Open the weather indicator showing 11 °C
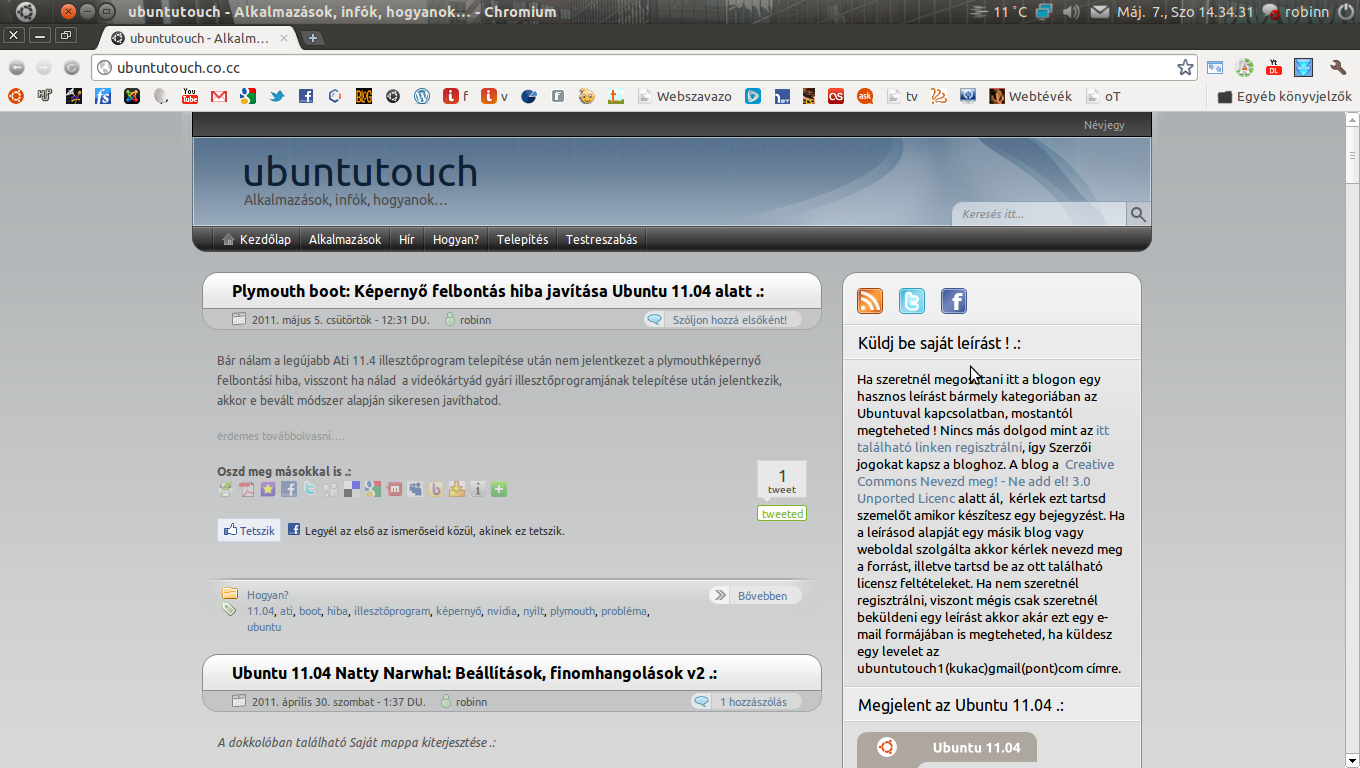Image resolution: width=1360 pixels, height=768 pixels. (x=999, y=12)
